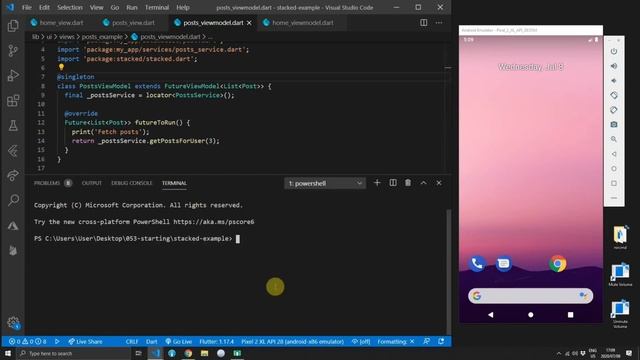Click Windows Start button
Screen dimensions: 640x360
[x=7, y=353]
